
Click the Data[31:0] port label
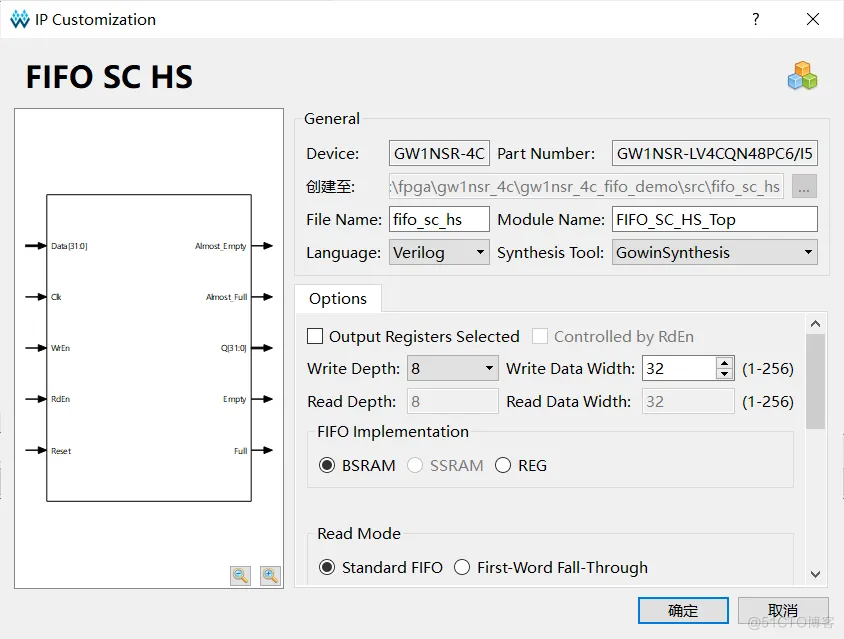(69, 246)
